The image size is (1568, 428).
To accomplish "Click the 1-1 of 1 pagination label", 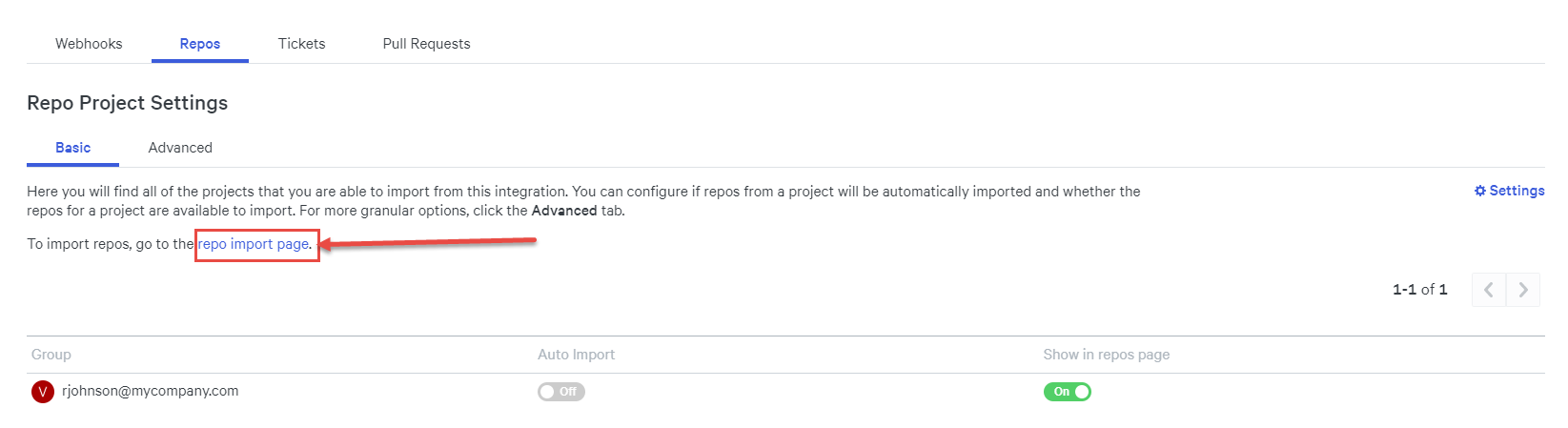I will (x=1419, y=289).
